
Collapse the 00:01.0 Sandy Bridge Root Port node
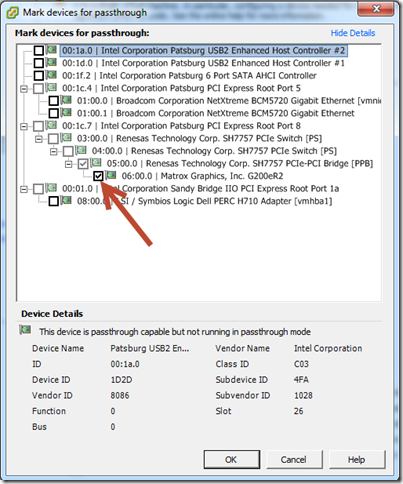click(x=24, y=190)
